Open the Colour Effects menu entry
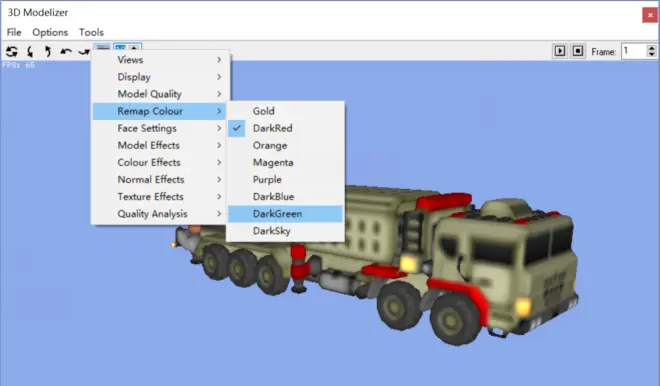The image size is (660, 386). point(160,162)
